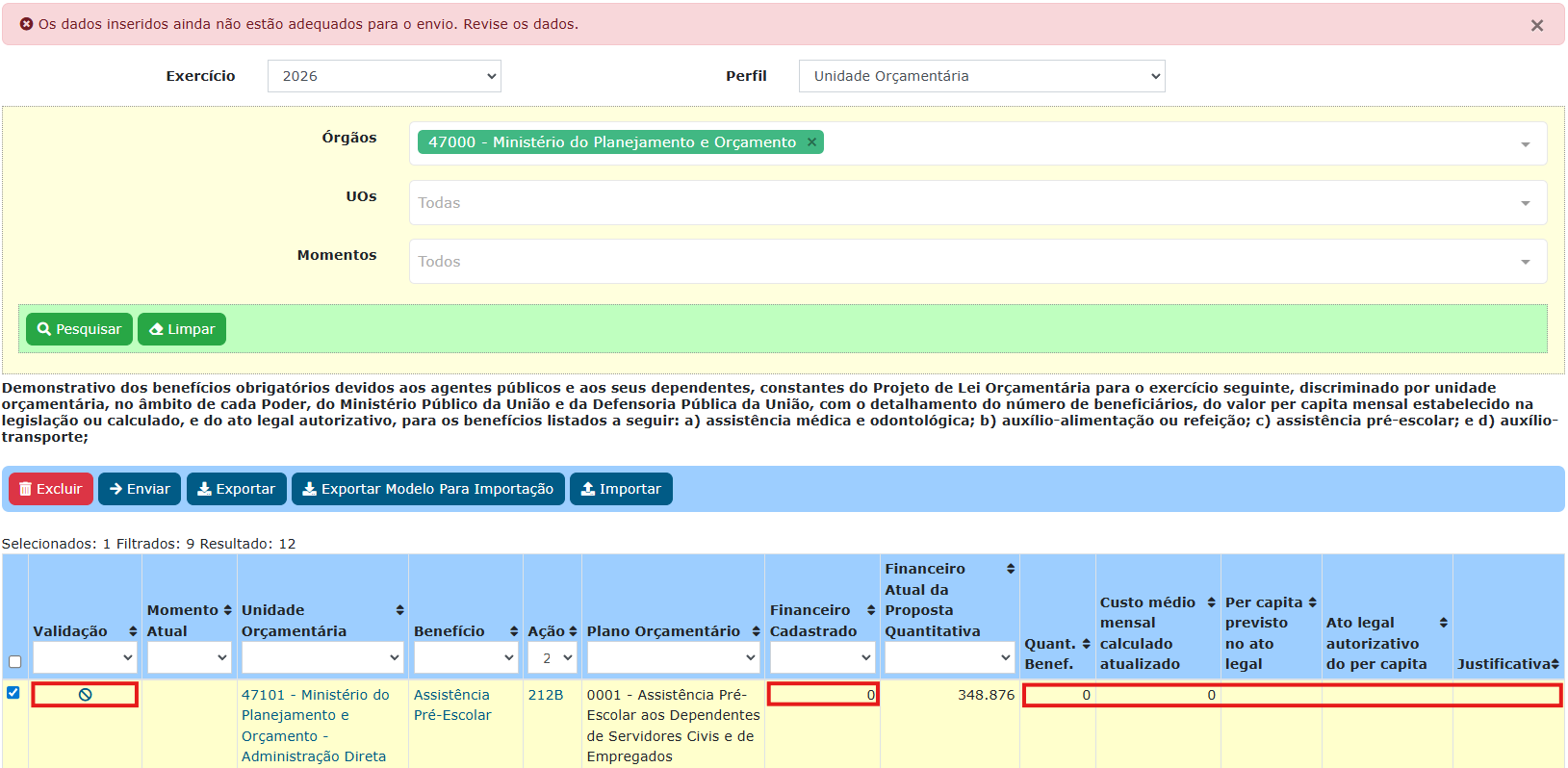
Task: Sort by Financeiro Atual da Proposta Quantitativa
Action: click(x=1011, y=569)
